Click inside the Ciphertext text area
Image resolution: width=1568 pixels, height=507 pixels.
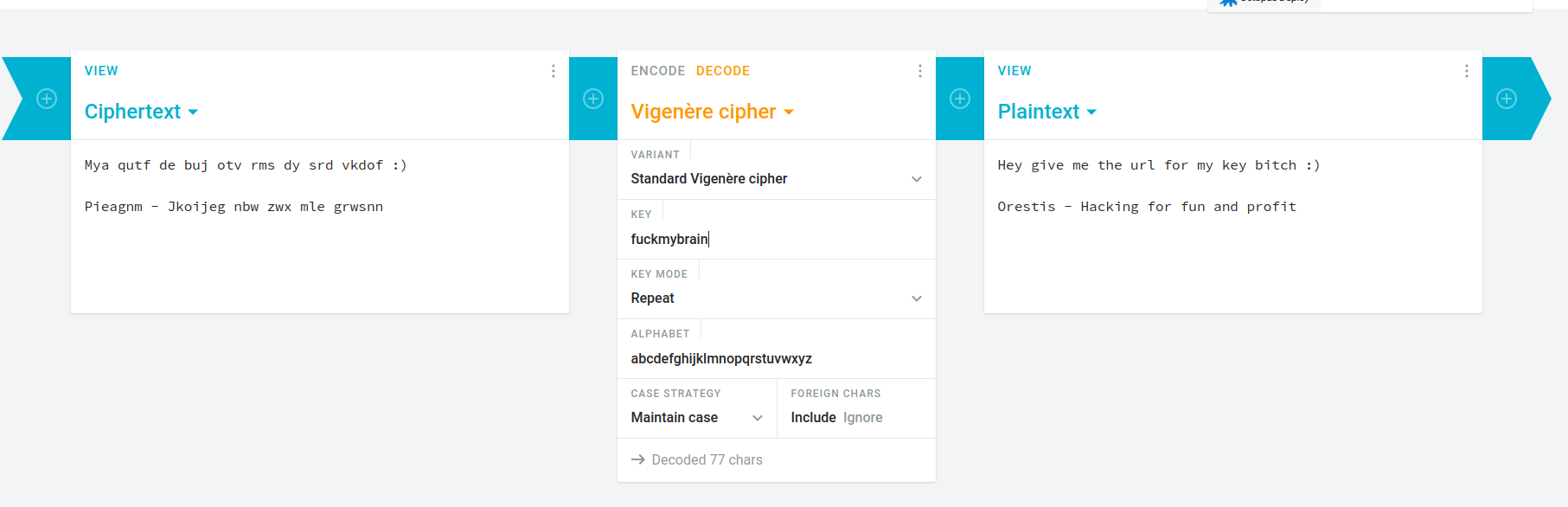point(320,227)
